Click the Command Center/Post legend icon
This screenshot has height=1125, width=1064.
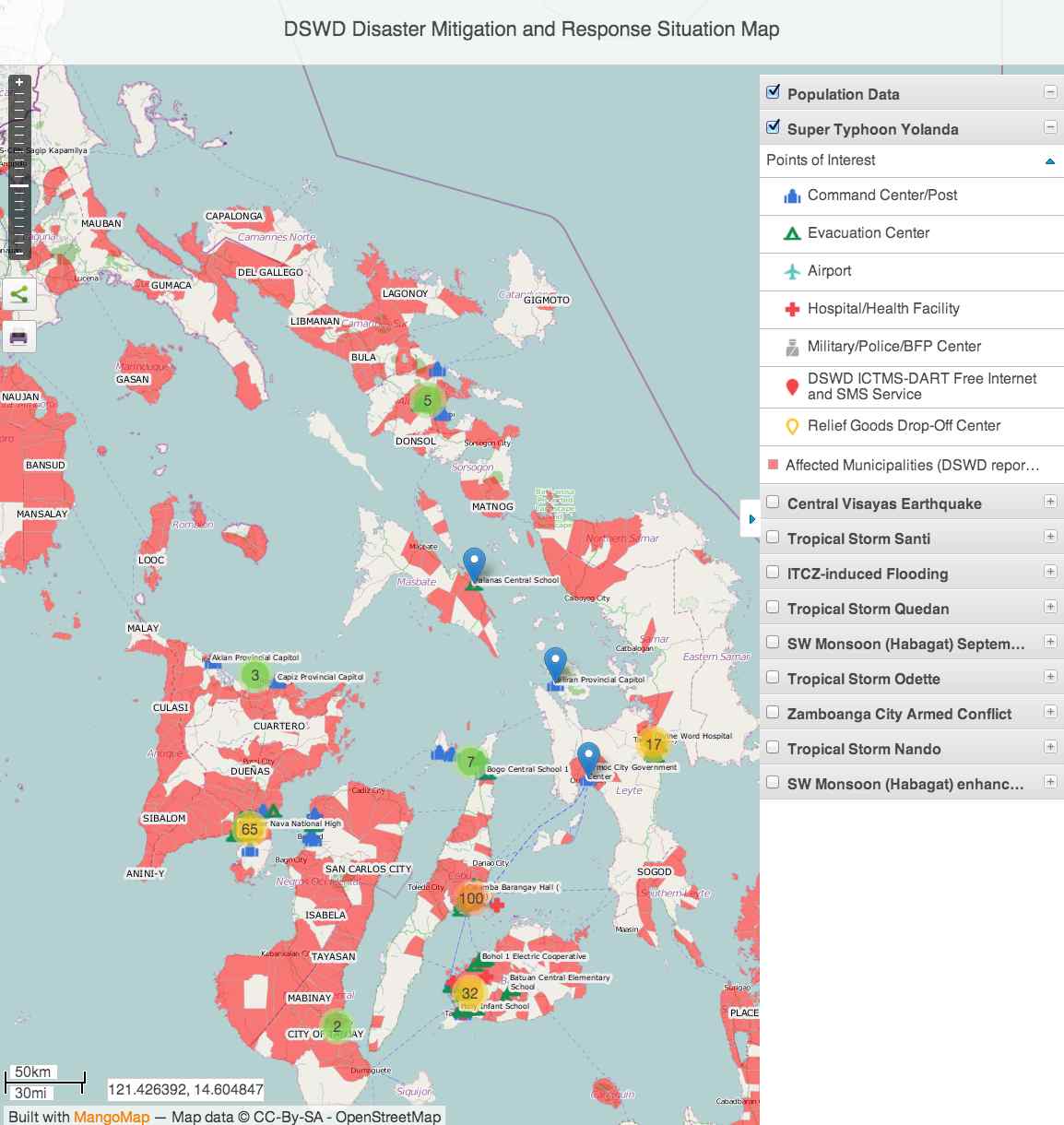click(x=791, y=195)
